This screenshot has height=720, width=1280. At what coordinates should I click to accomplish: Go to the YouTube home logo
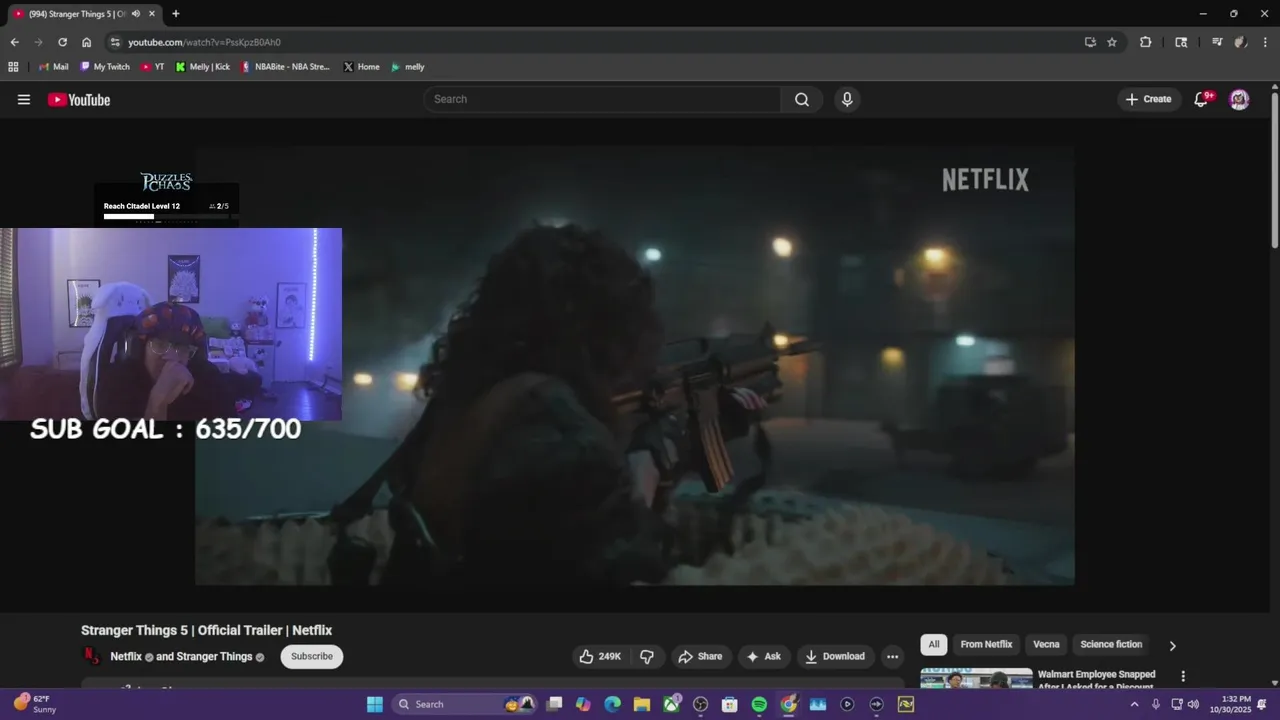79,99
